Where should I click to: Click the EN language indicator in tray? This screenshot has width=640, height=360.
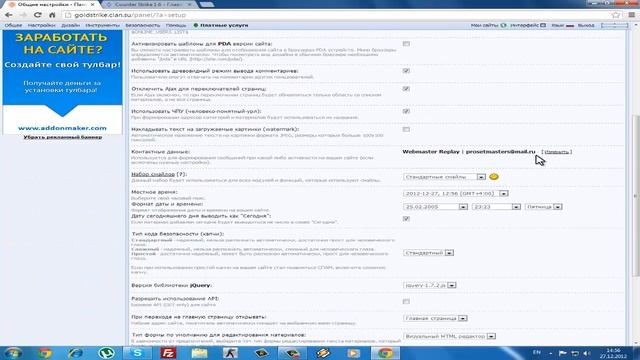[x=537, y=352]
